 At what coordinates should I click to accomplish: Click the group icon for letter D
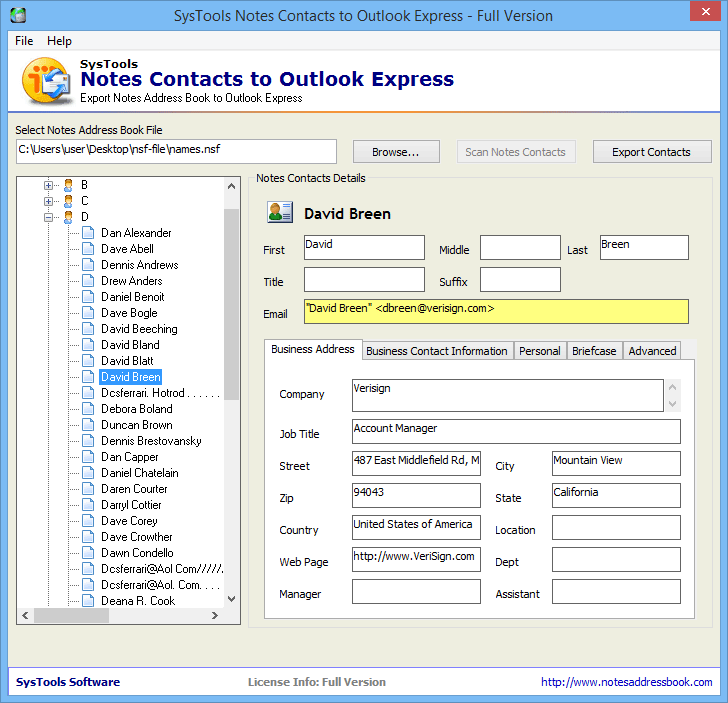point(68,217)
